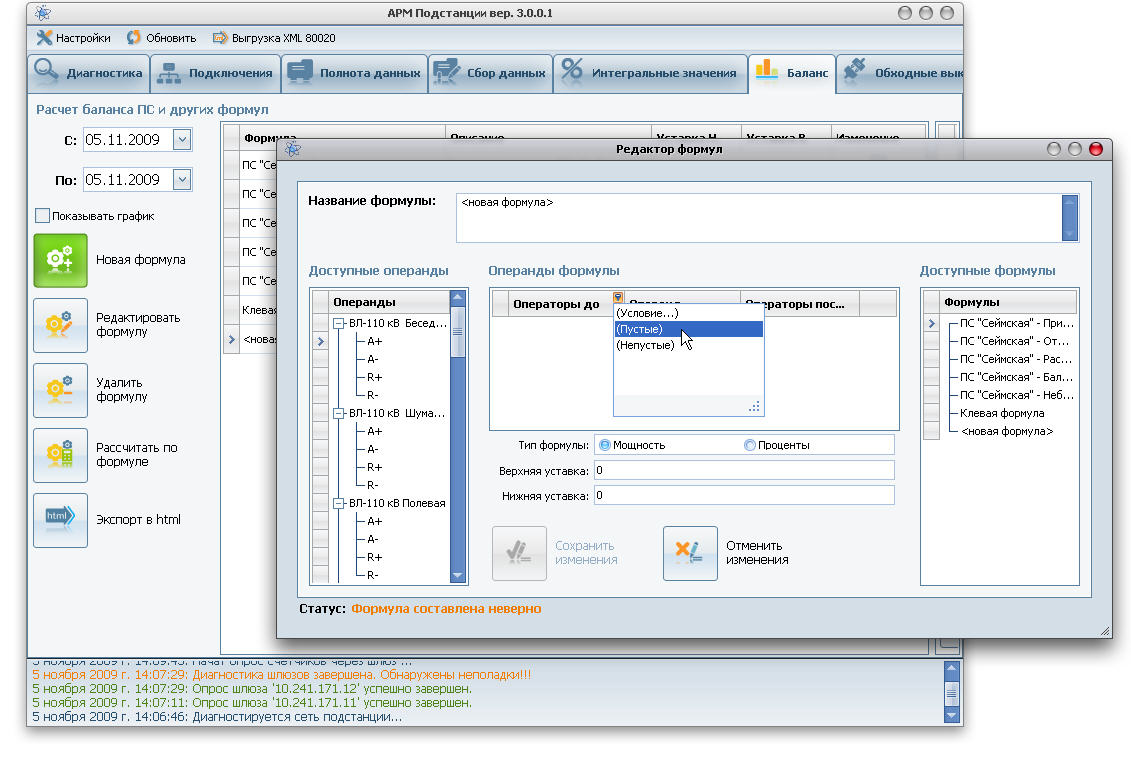Image resolution: width=1131 pixels, height=758 pixels.
Task: Switch to Полнота данных tab
Action: 353,73
